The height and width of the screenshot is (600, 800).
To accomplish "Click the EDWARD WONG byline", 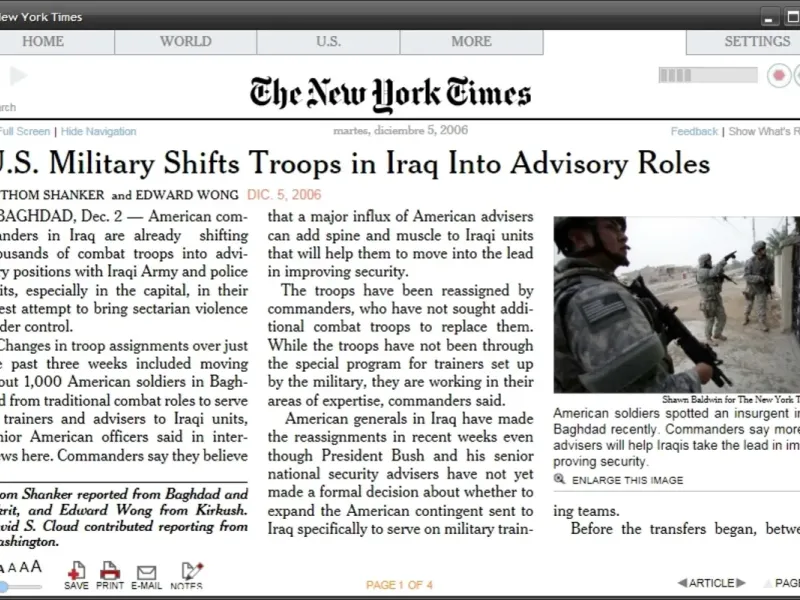I will (x=187, y=195).
